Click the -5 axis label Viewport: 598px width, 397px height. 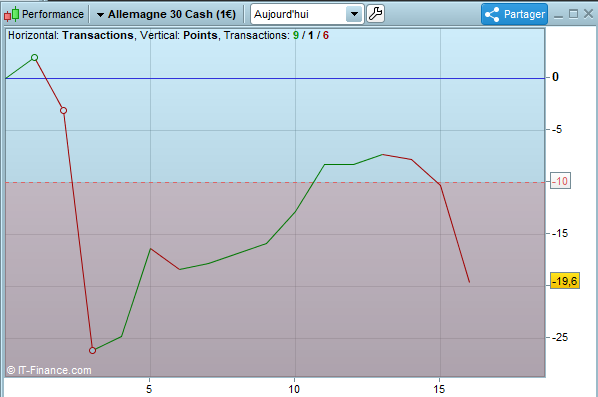[x=557, y=129]
